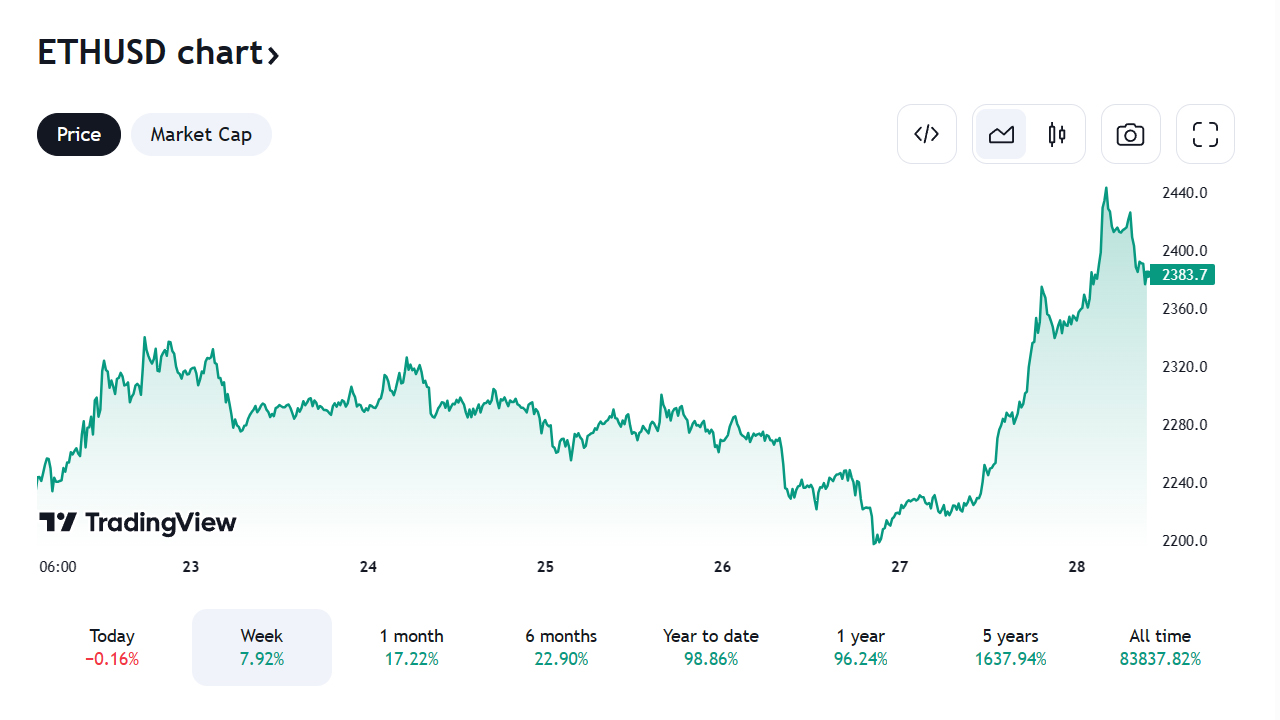This screenshot has height=720, width=1280.
Task: Open the ETHUSD chart heading link
Action: [150, 52]
